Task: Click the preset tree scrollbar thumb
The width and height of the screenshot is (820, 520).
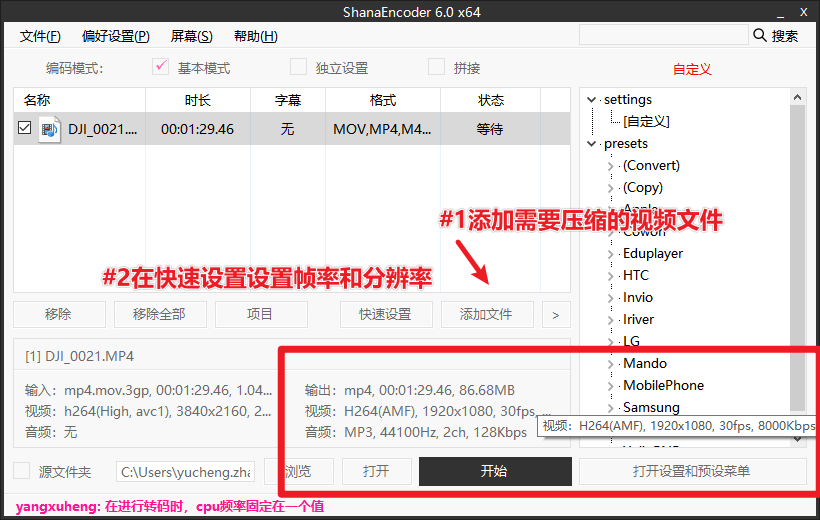Action: [797, 258]
